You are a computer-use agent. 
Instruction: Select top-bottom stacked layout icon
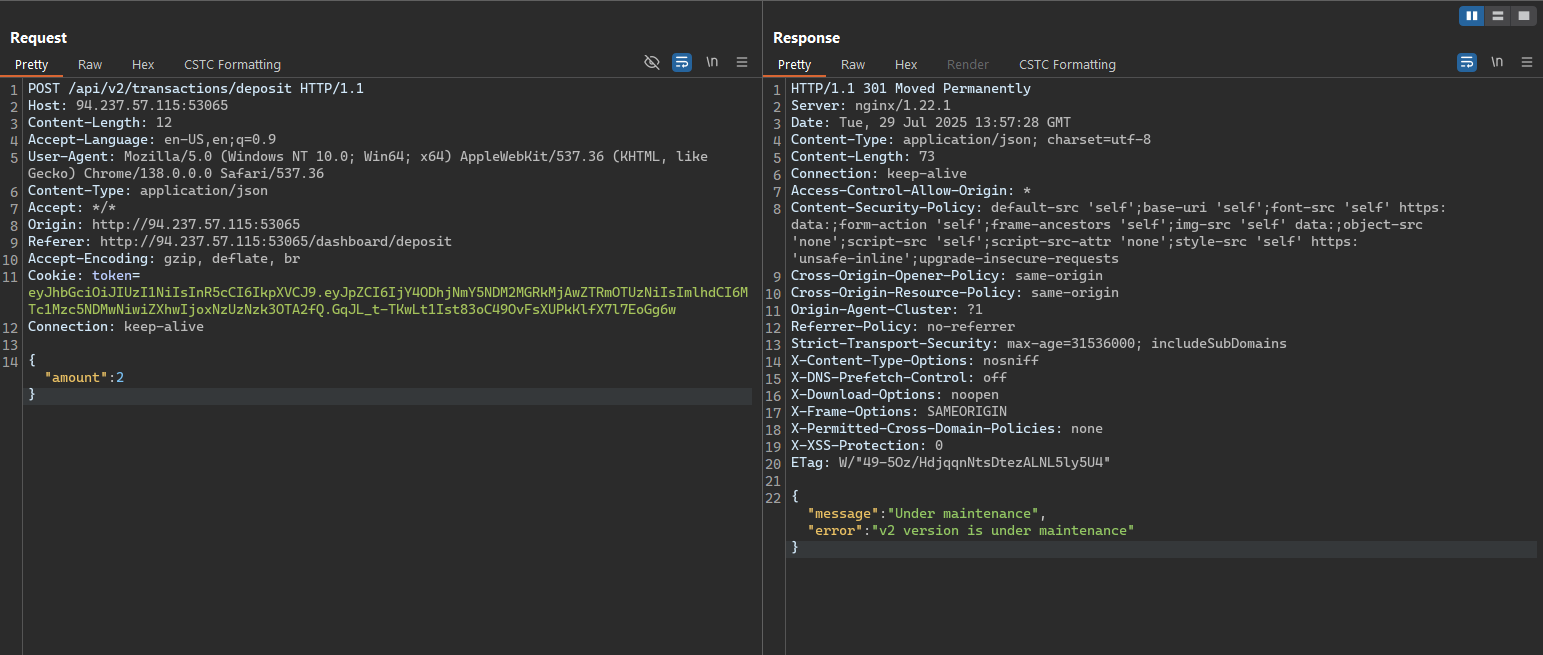tap(1497, 15)
